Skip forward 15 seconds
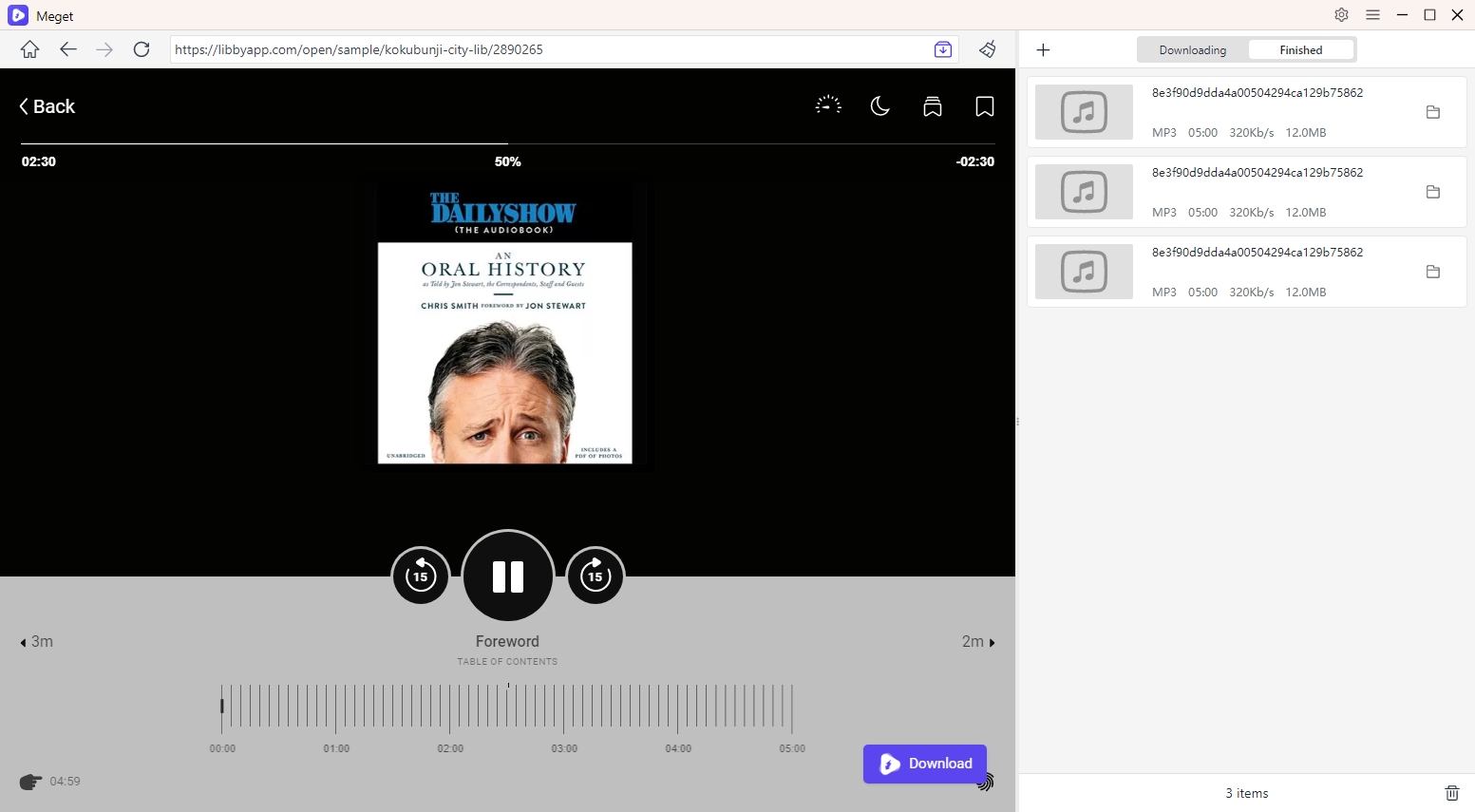This screenshot has height=812, width=1475. tap(596, 576)
